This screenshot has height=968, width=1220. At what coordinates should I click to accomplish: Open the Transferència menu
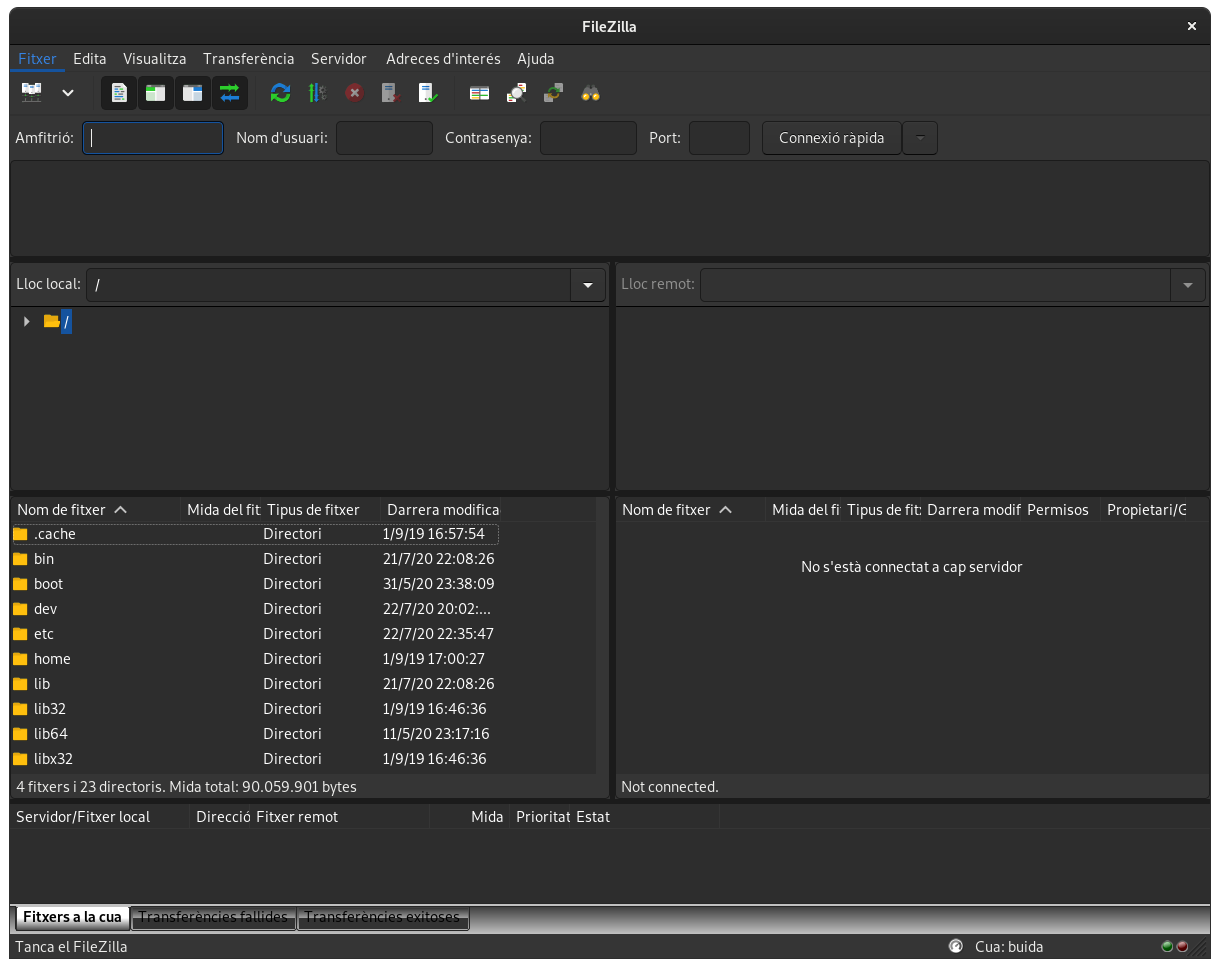point(249,59)
